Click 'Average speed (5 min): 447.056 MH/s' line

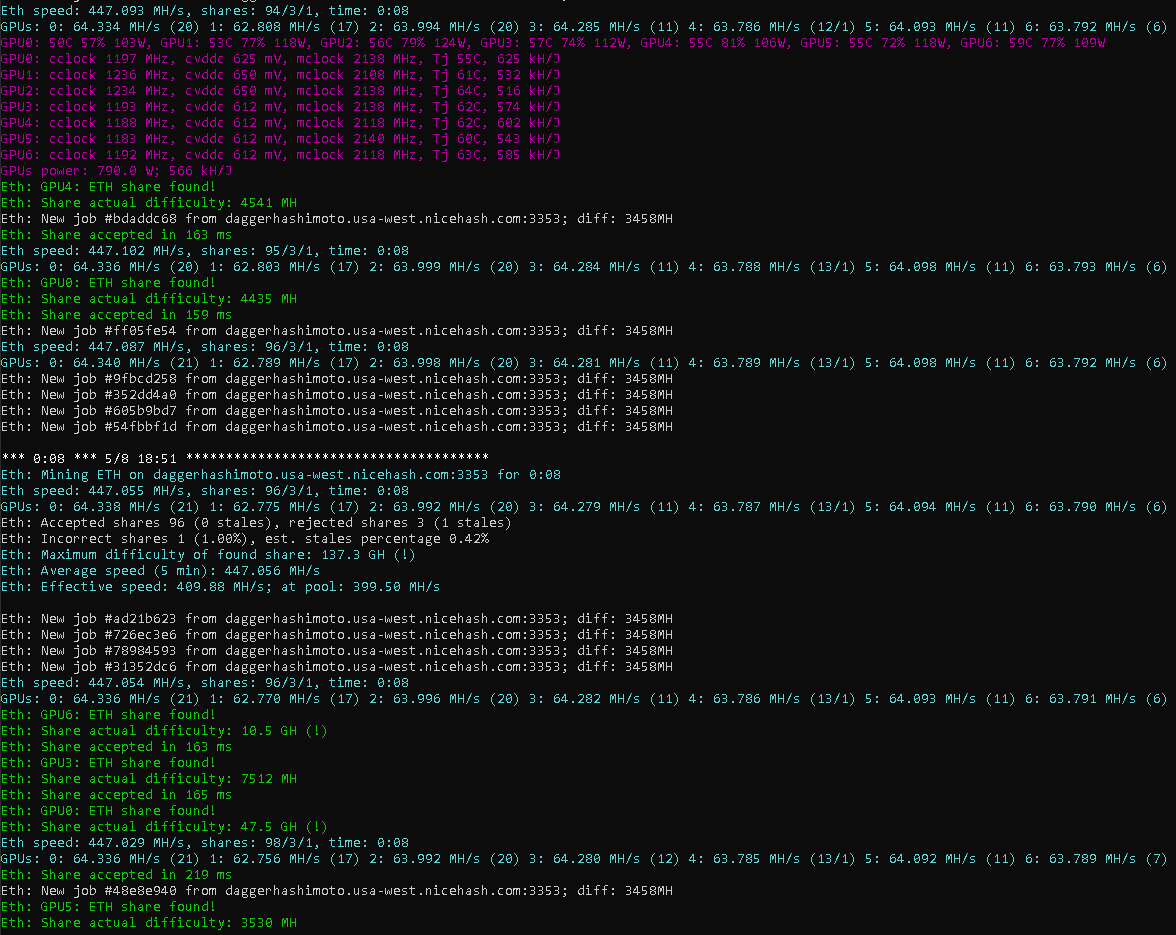coord(160,571)
